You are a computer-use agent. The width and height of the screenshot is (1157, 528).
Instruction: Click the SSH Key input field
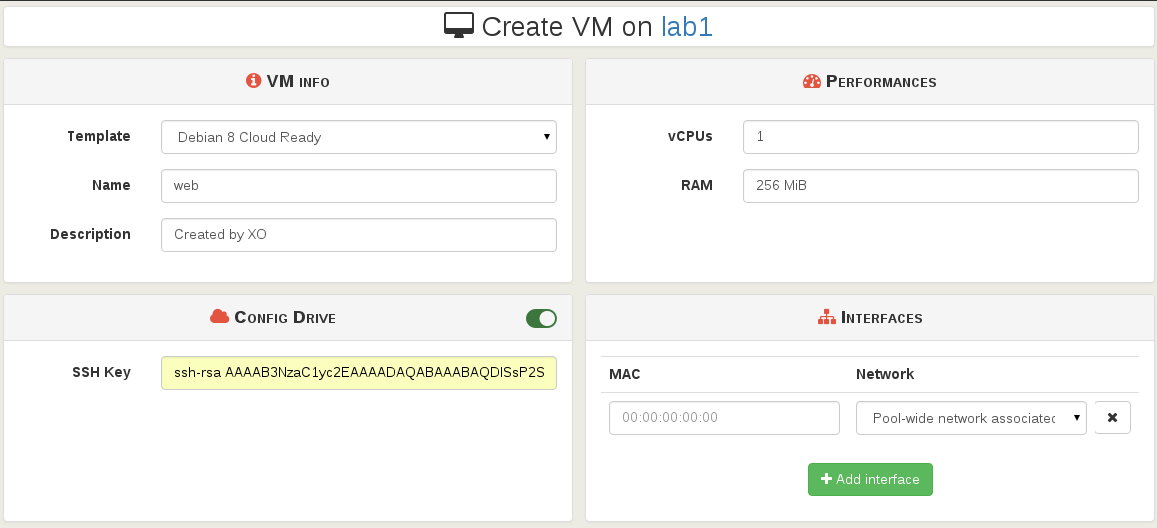coord(359,373)
